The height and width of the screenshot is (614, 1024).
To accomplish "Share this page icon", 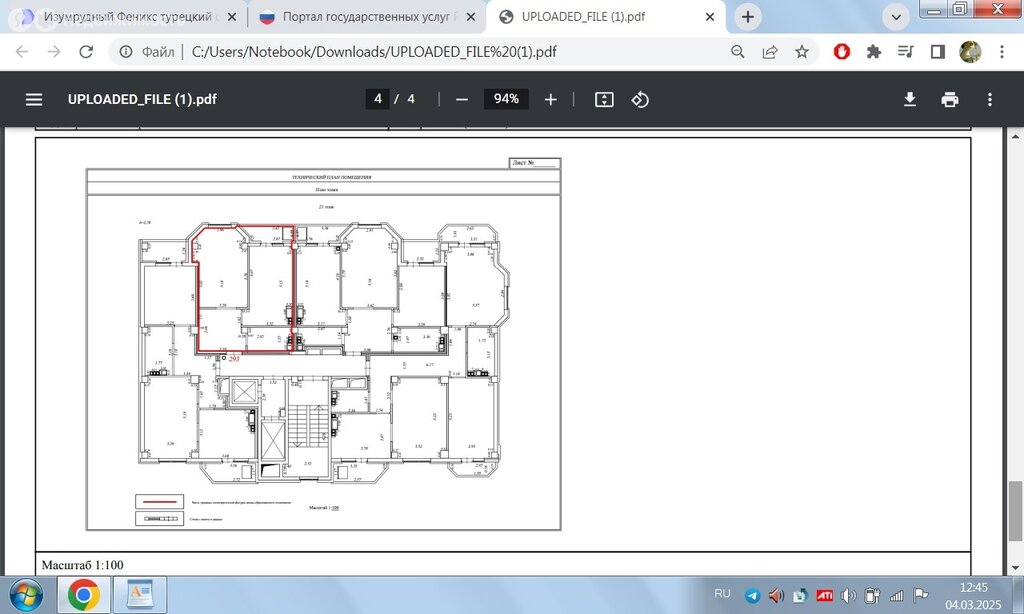I will pyautogui.click(x=770, y=52).
